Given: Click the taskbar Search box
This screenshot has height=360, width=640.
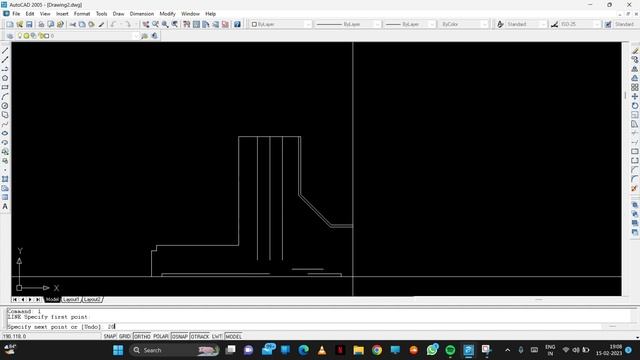Looking at the screenshot, I should 175,350.
